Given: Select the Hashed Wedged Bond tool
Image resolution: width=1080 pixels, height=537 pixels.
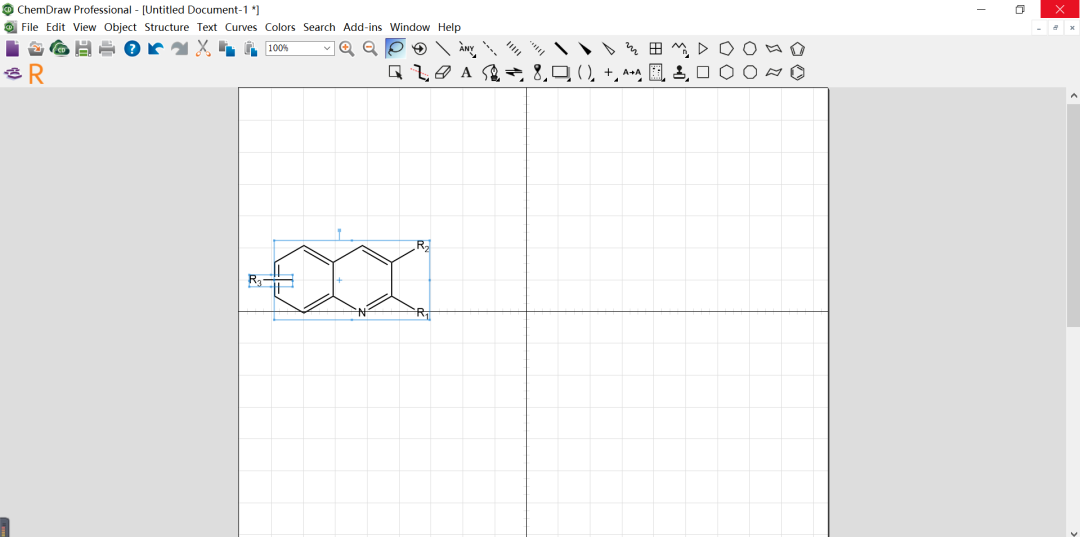Looking at the screenshot, I should [537, 49].
